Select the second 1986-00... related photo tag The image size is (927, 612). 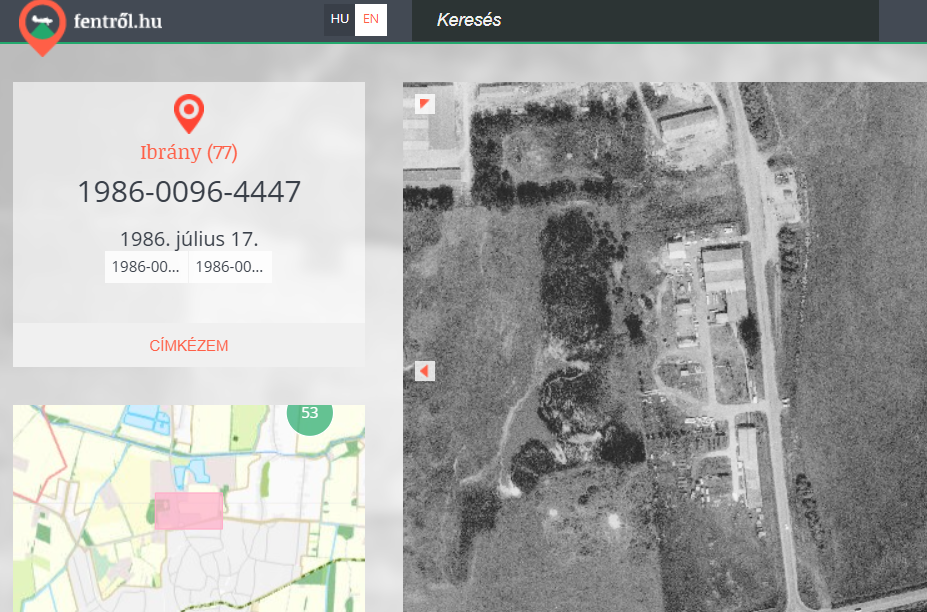click(x=230, y=267)
